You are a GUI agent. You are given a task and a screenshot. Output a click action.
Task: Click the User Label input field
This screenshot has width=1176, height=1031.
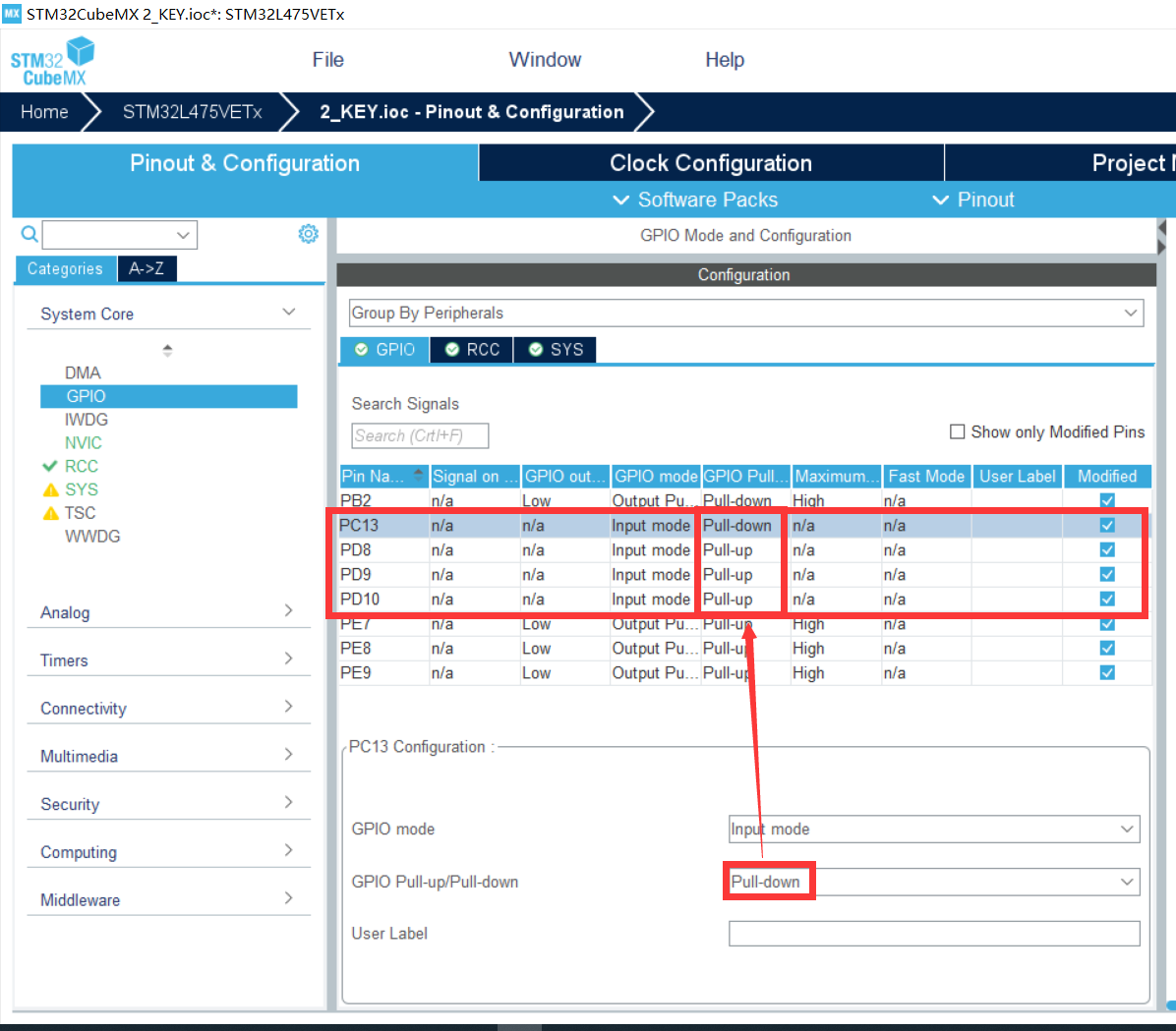click(934, 934)
